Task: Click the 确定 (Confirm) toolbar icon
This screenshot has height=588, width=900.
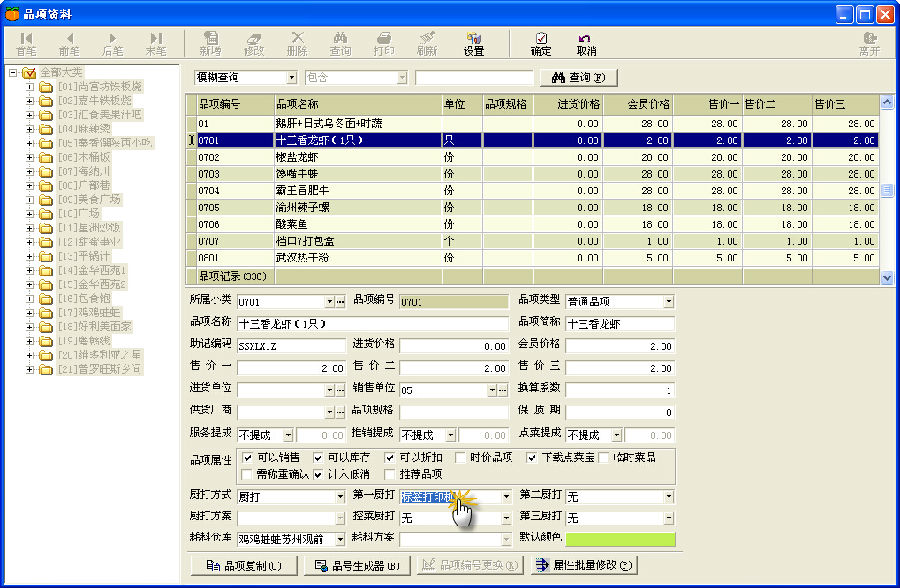Action: [x=541, y=43]
